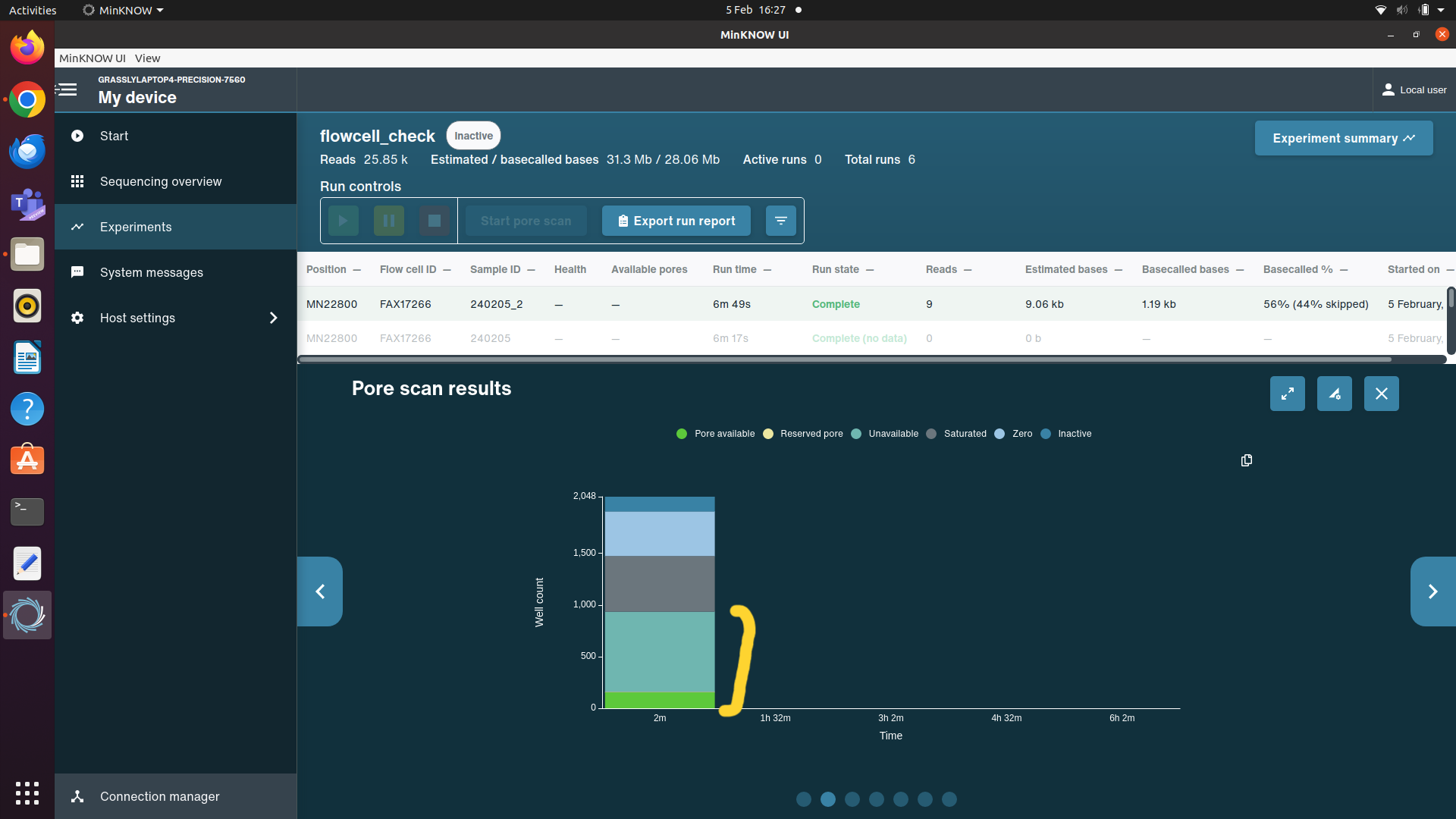Click the Local user profile icon
Image resolution: width=1456 pixels, height=819 pixels.
[x=1388, y=89]
